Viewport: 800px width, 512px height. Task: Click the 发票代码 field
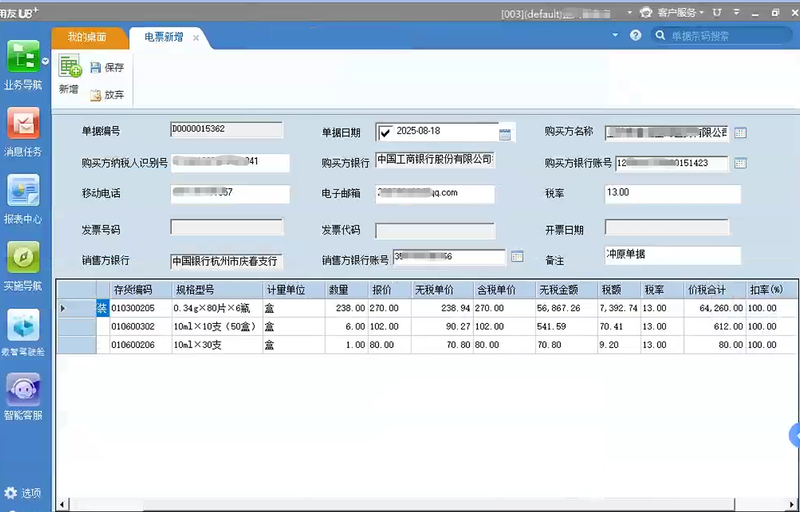435,231
